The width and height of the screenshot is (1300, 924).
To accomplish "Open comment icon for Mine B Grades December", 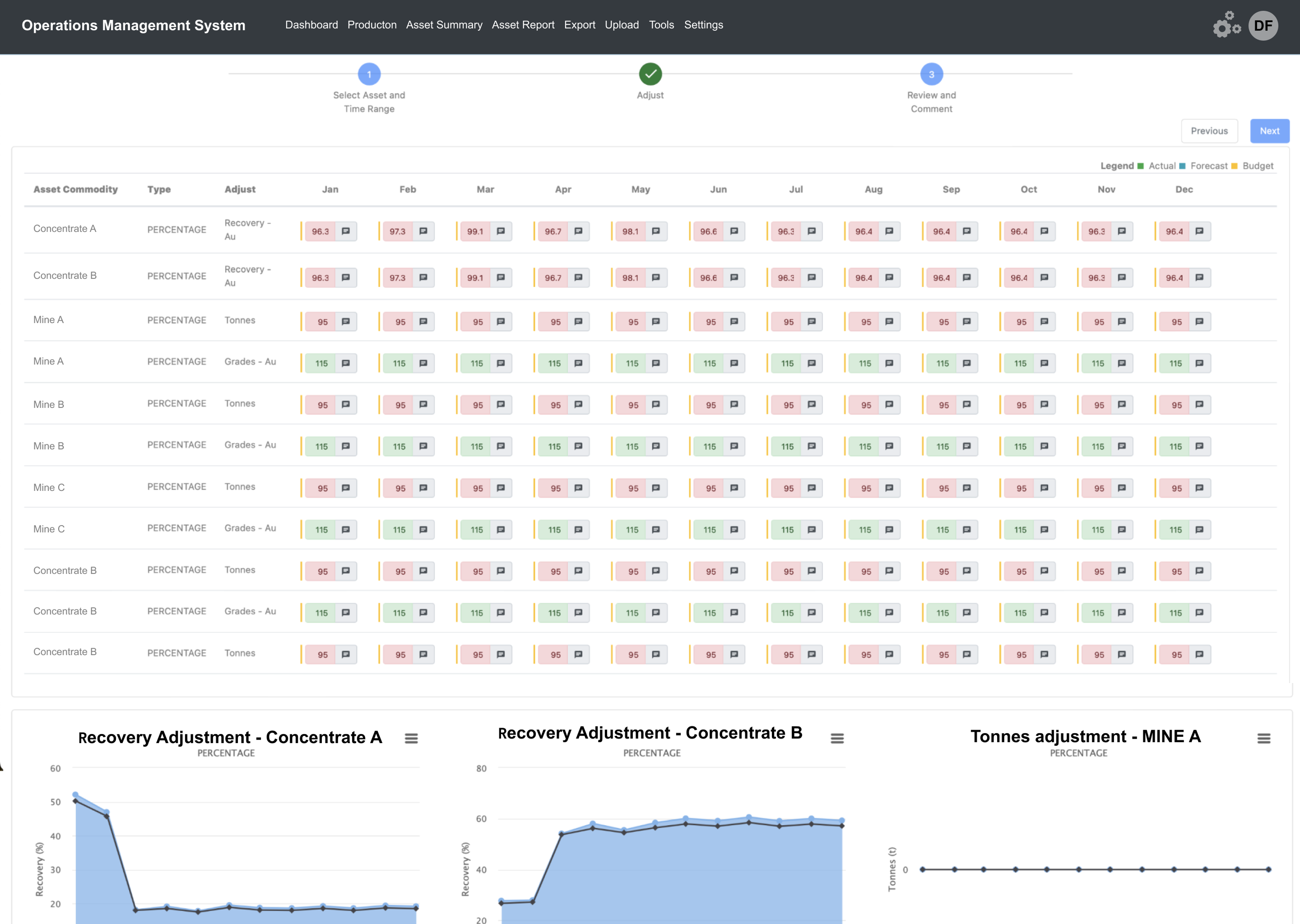I will [1199, 446].
